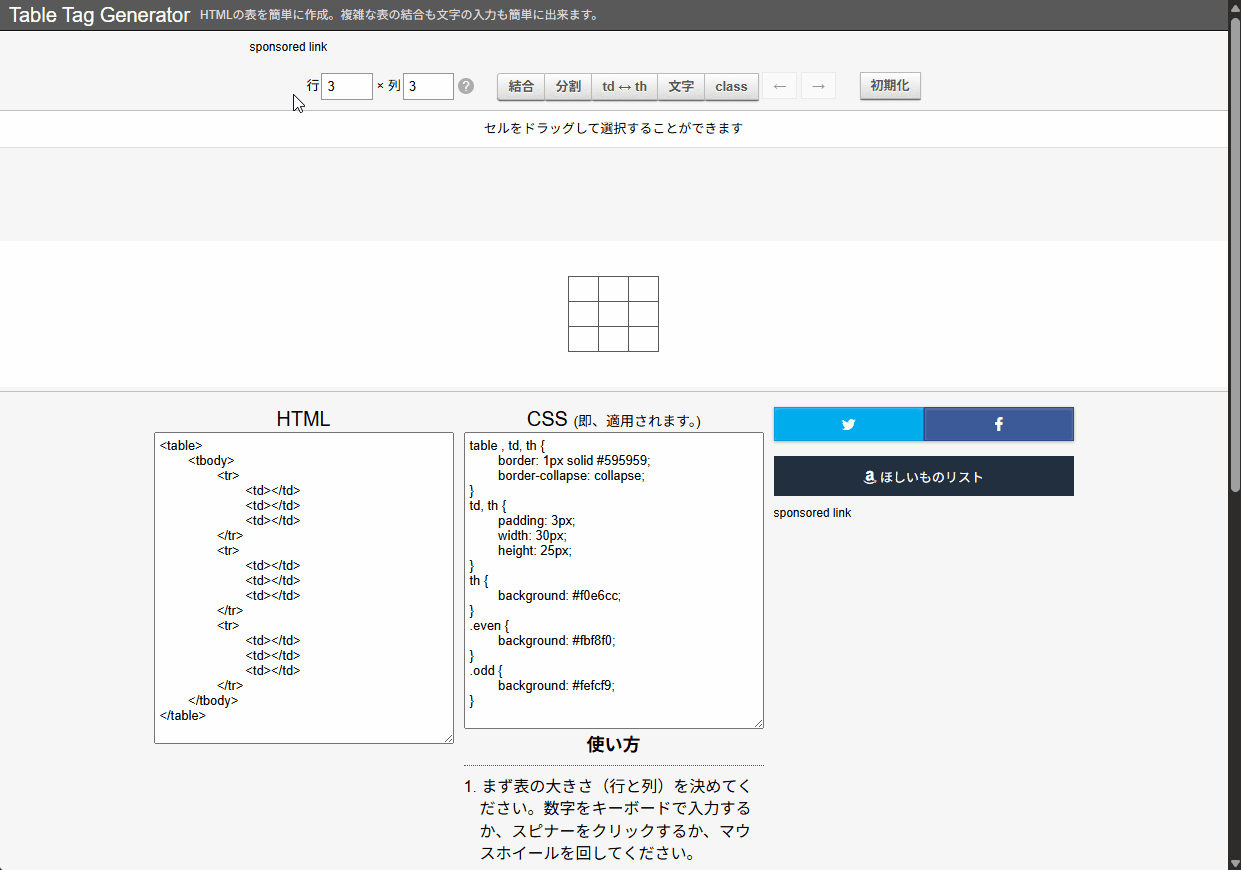This screenshot has width=1241, height=870.
Task: Reset the table with 初期化 button
Action: (890, 86)
